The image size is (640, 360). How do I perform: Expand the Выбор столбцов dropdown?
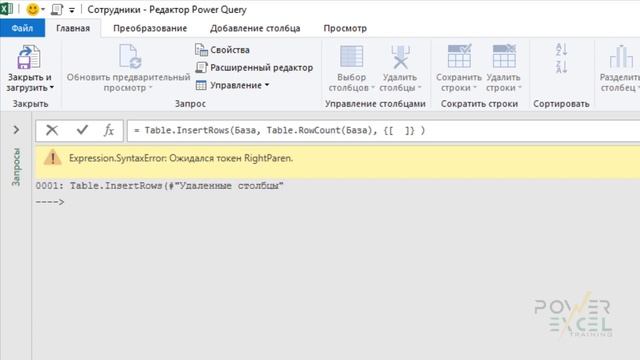click(372, 88)
